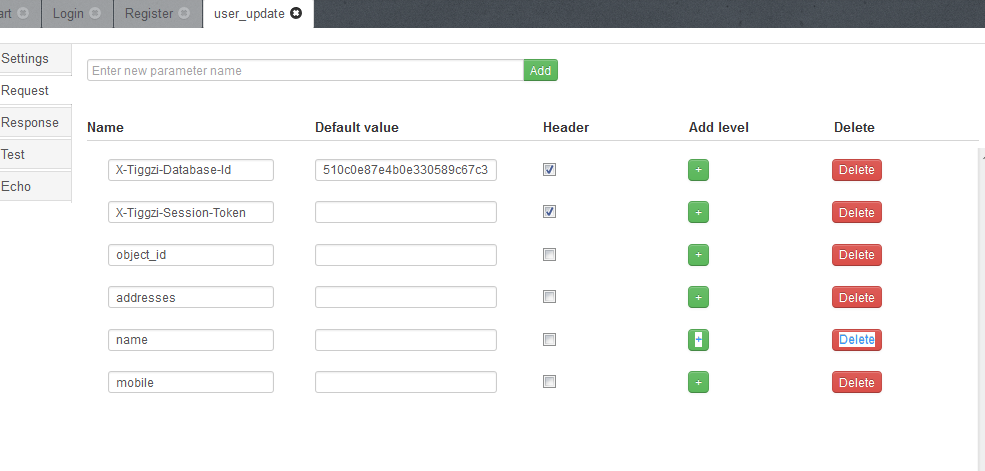Open the Response side tab

pos(31,123)
